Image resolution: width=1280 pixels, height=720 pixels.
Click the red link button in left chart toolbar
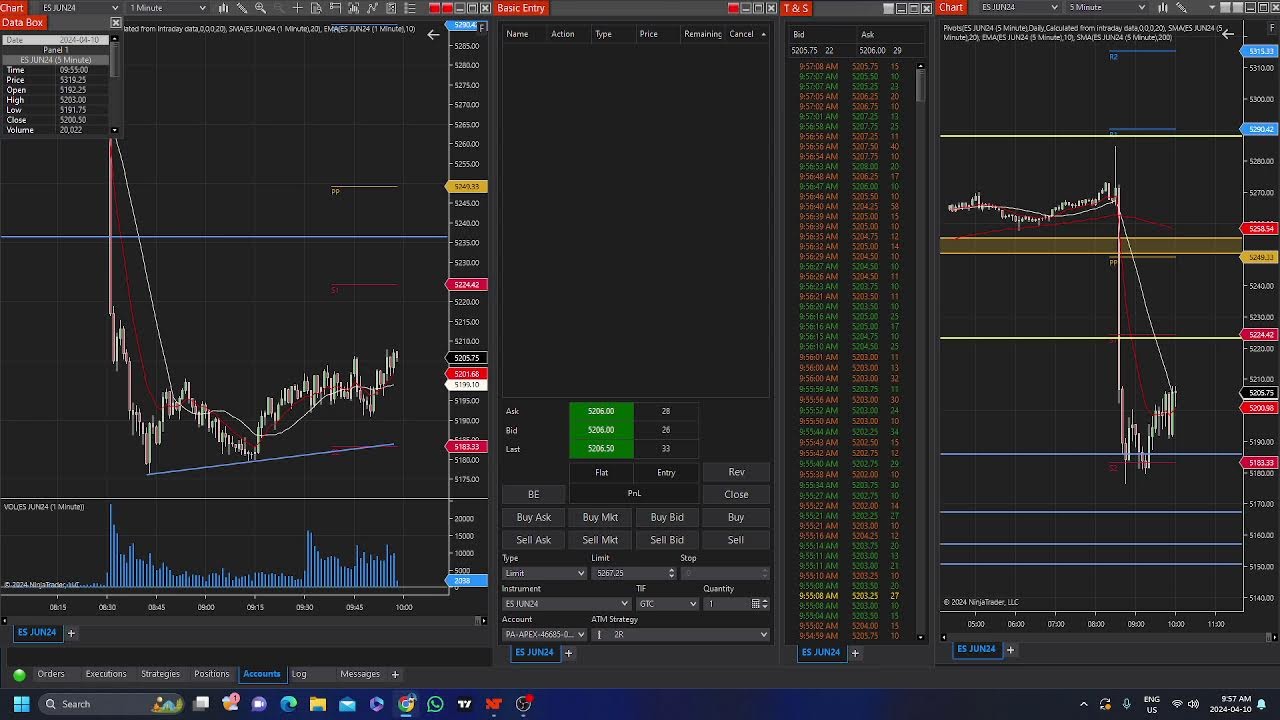click(x=434, y=8)
